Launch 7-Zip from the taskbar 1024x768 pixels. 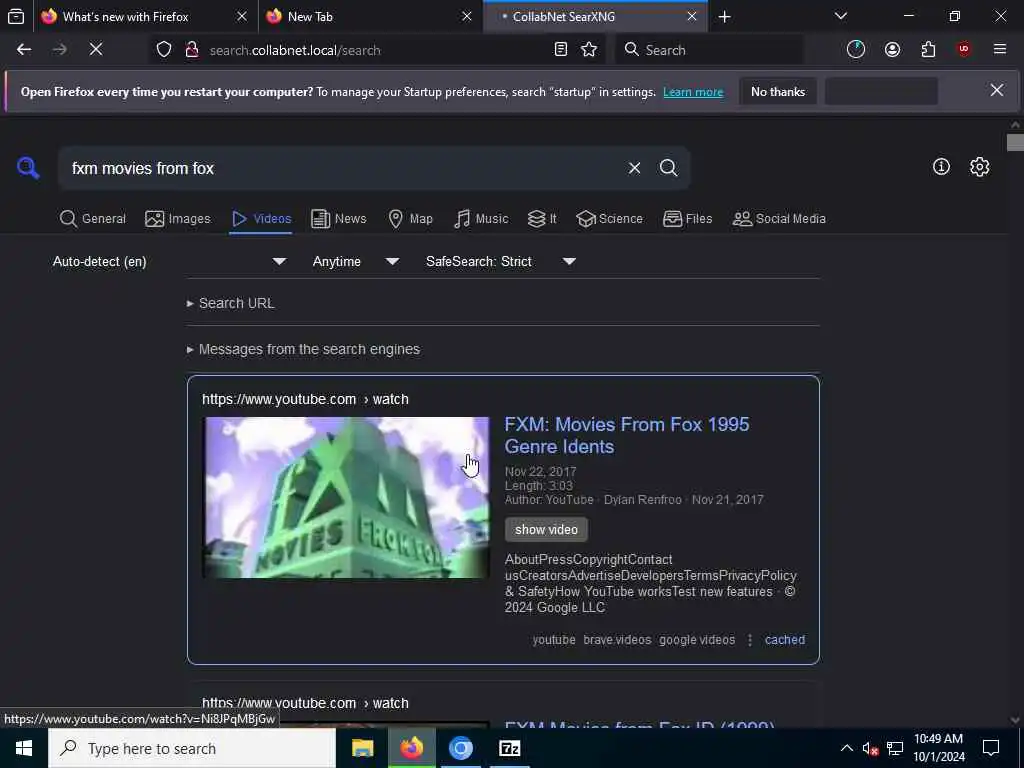coord(509,748)
